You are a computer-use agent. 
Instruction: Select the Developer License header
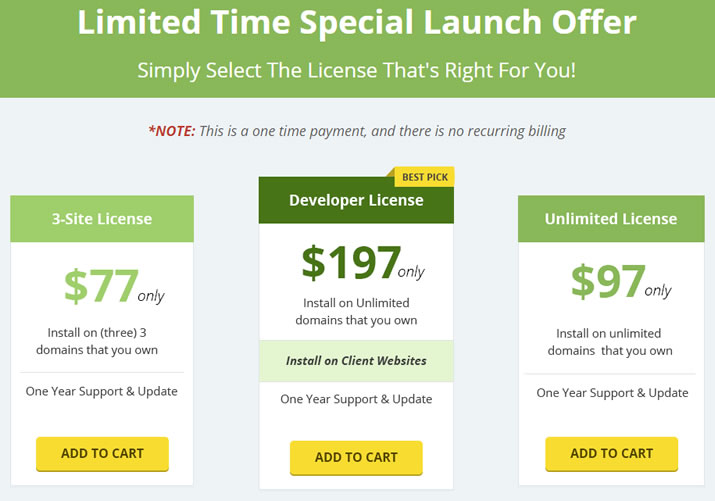click(x=356, y=200)
